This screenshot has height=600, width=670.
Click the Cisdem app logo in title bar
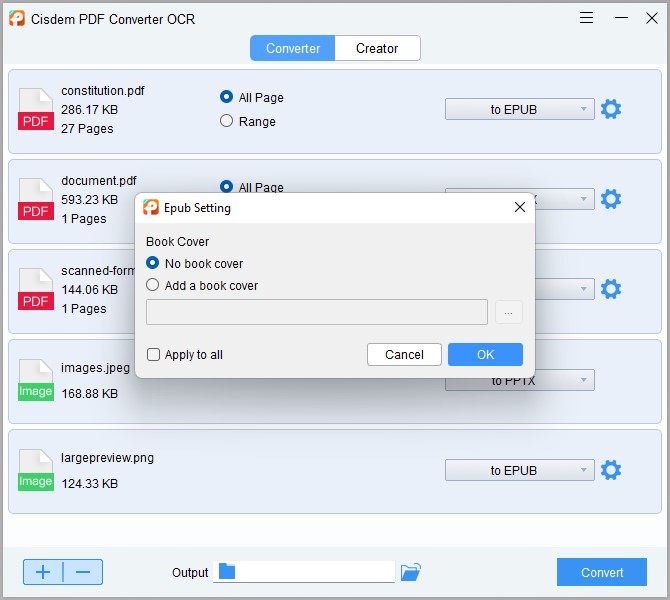(x=17, y=18)
